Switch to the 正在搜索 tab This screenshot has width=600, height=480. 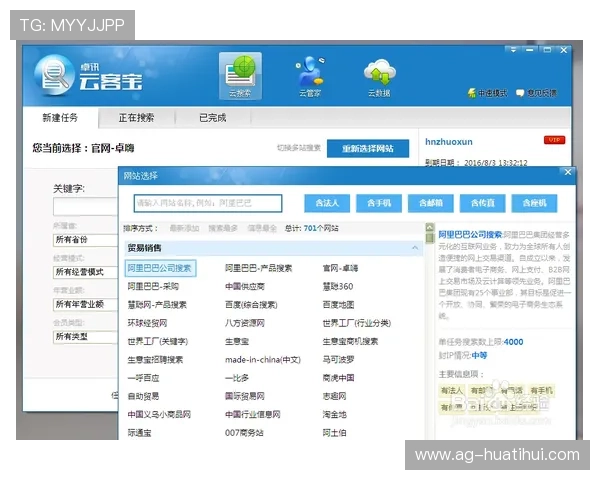click(136, 118)
